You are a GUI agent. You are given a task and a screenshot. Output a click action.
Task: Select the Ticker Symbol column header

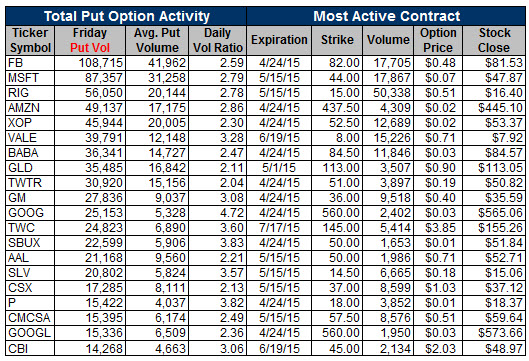(30, 40)
